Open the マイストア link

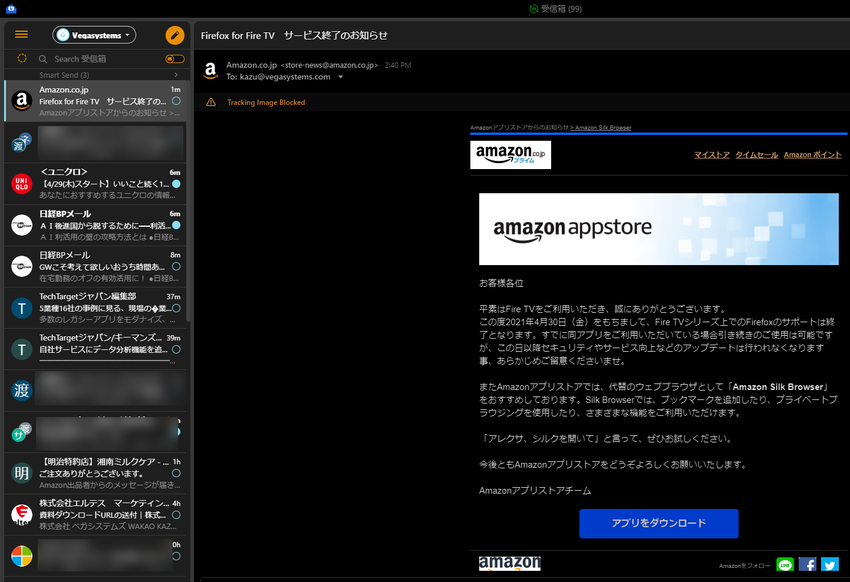click(712, 155)
